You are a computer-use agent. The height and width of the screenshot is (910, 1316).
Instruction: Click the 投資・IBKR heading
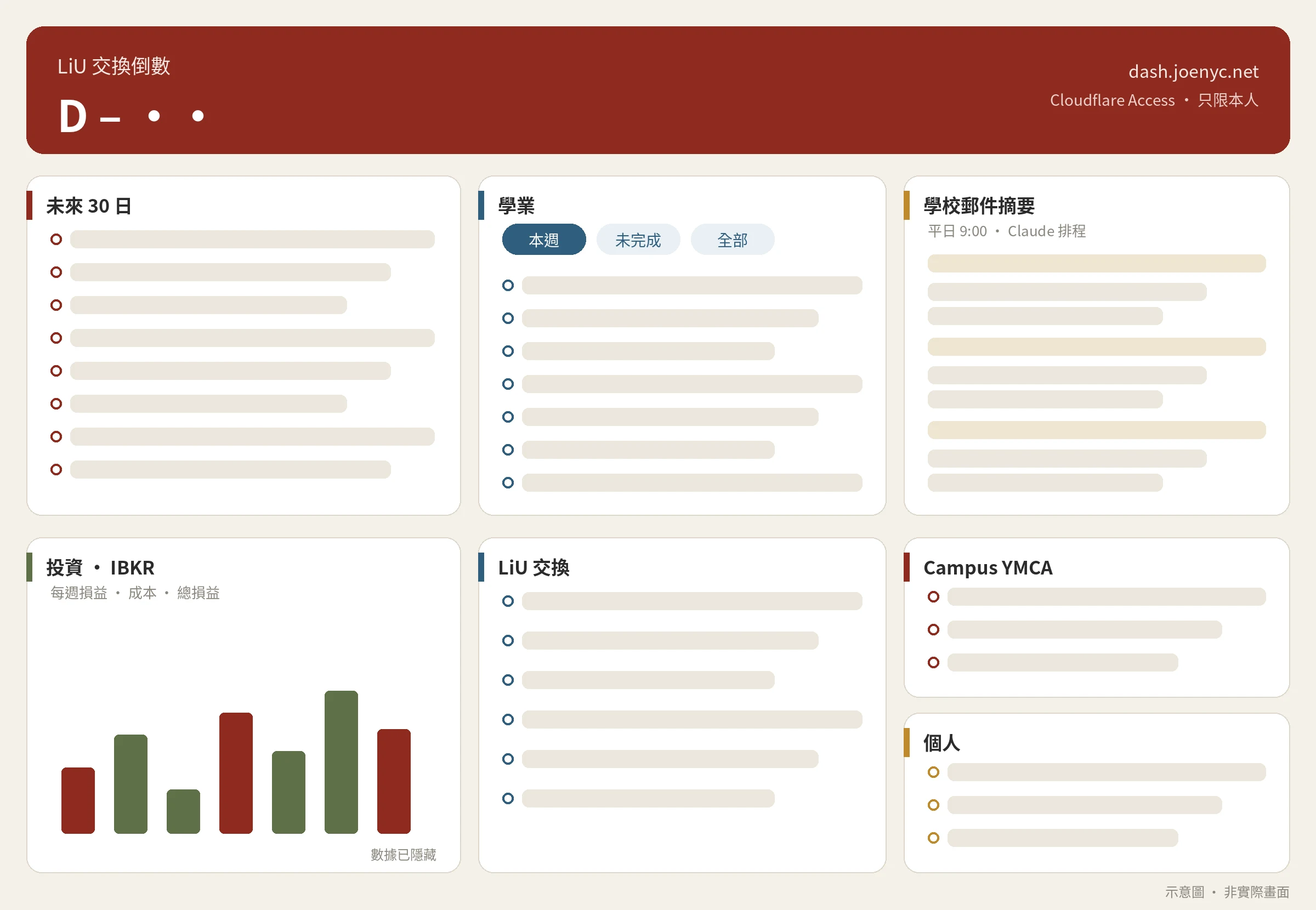pyautogui.click(x=100, y=567)
